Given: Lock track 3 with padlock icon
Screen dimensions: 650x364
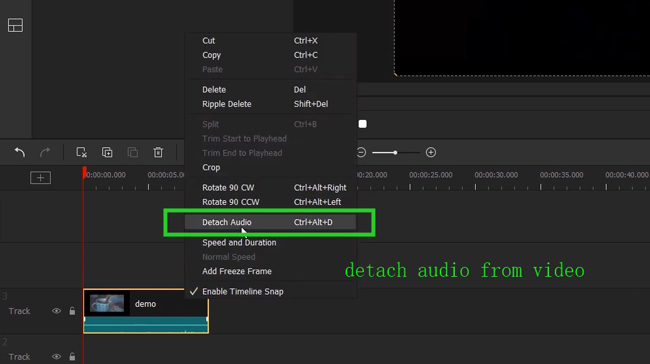Looking at the screenshot, I should 72,311.
